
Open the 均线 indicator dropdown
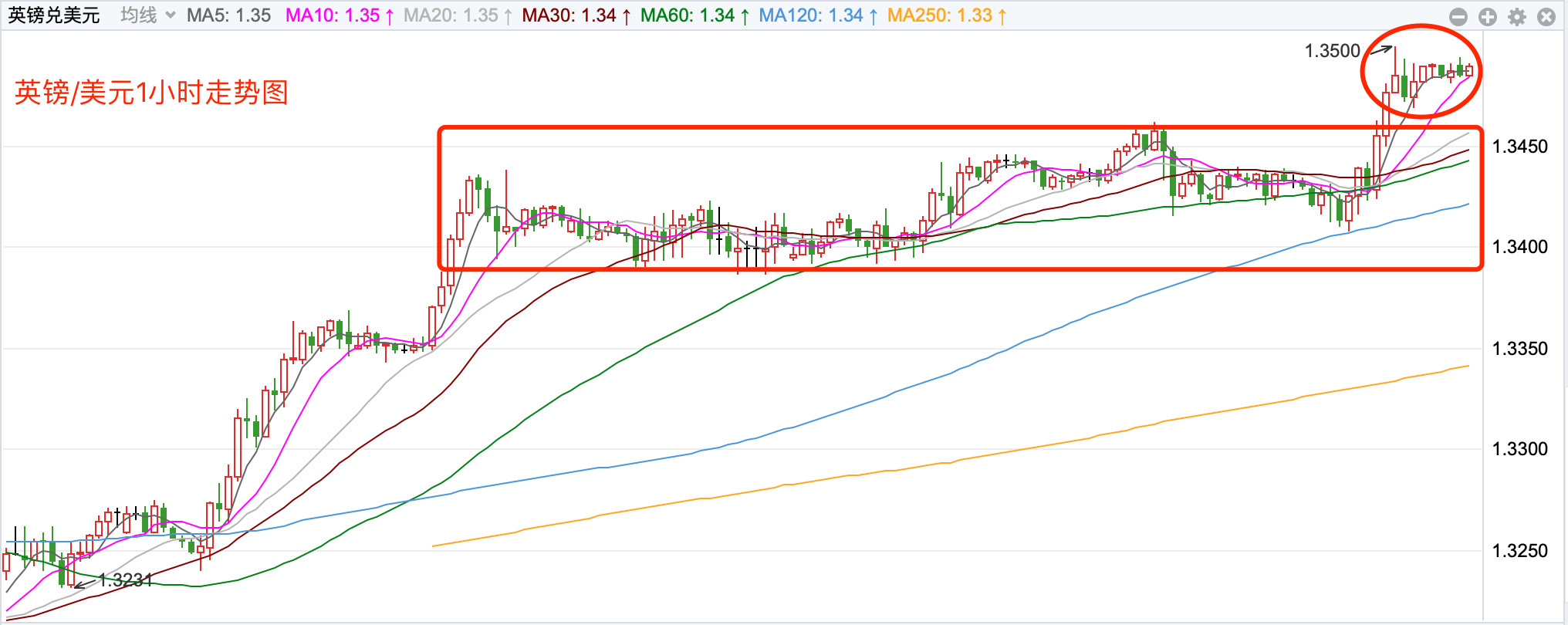tap(148, 15)
